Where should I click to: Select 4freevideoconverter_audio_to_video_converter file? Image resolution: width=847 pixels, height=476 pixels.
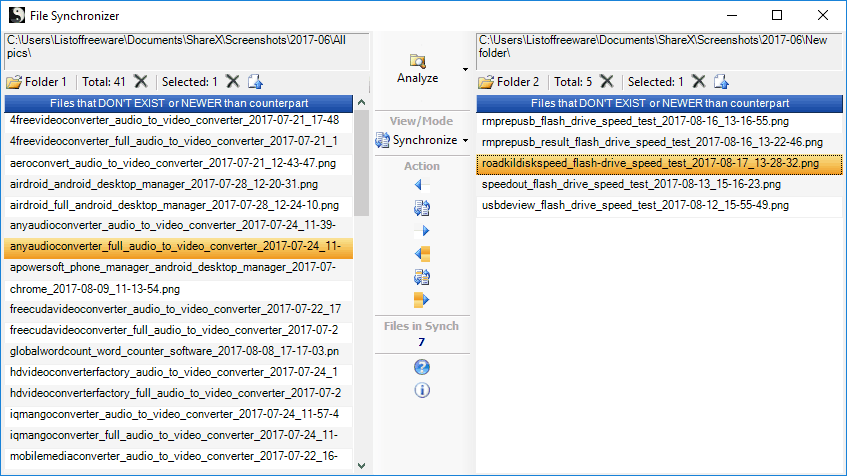(x=178, y=120)
